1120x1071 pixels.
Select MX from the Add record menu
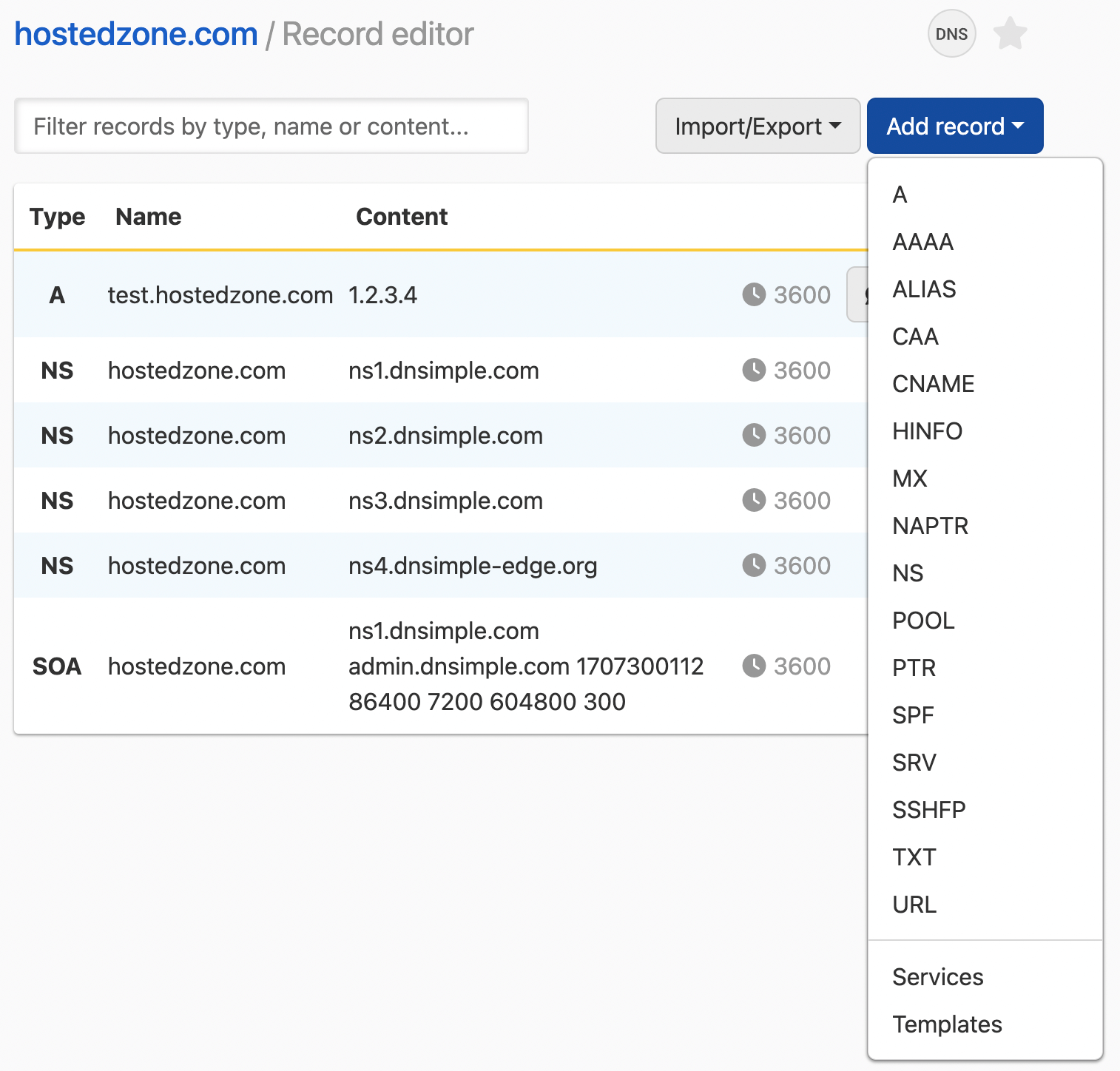click(909, 478)
